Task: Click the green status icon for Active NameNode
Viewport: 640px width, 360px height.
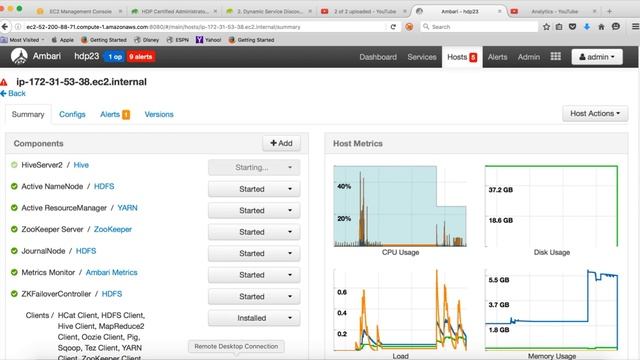Action: tap(14, 186)
